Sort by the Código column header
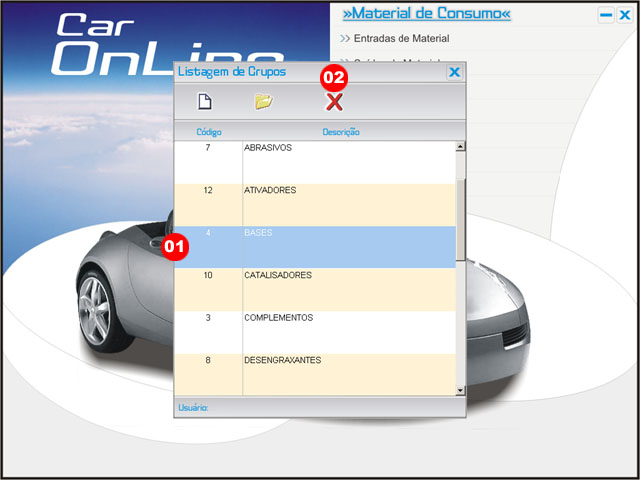The image size is (640, 480). pyautogui.click(x=208, y=132)
